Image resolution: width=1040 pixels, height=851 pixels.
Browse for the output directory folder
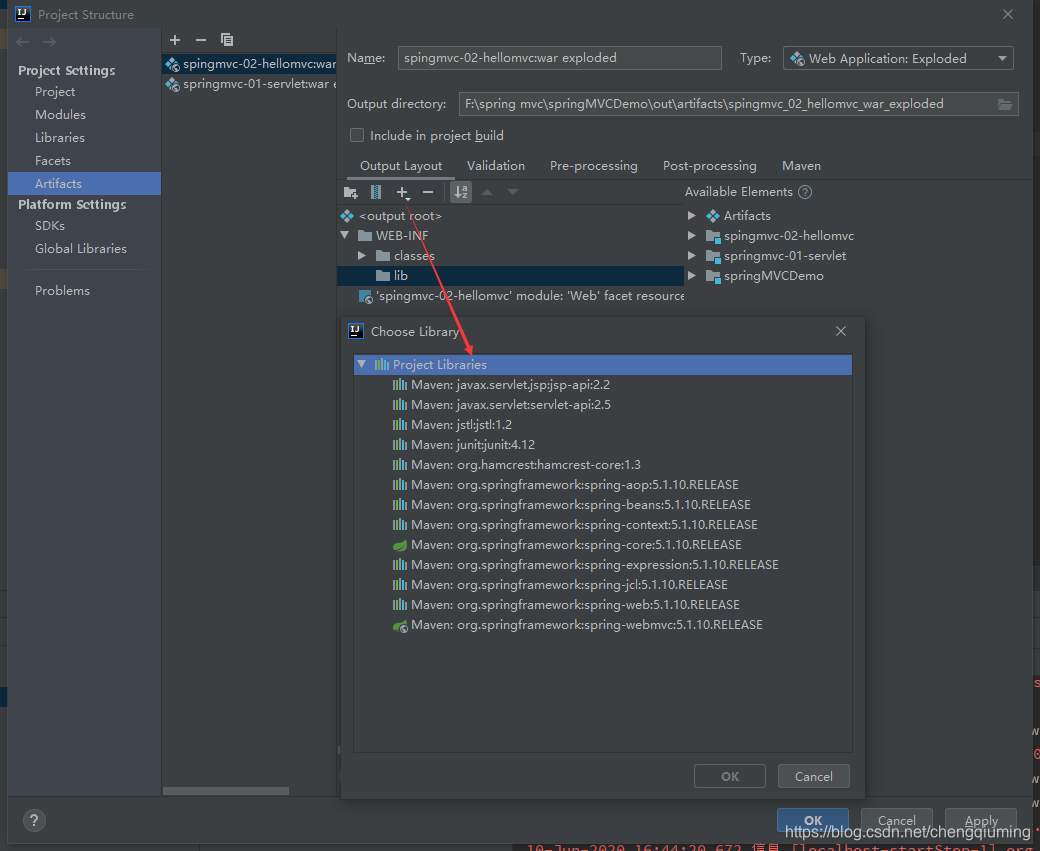pyautogui.click(x=1005, y=104)
